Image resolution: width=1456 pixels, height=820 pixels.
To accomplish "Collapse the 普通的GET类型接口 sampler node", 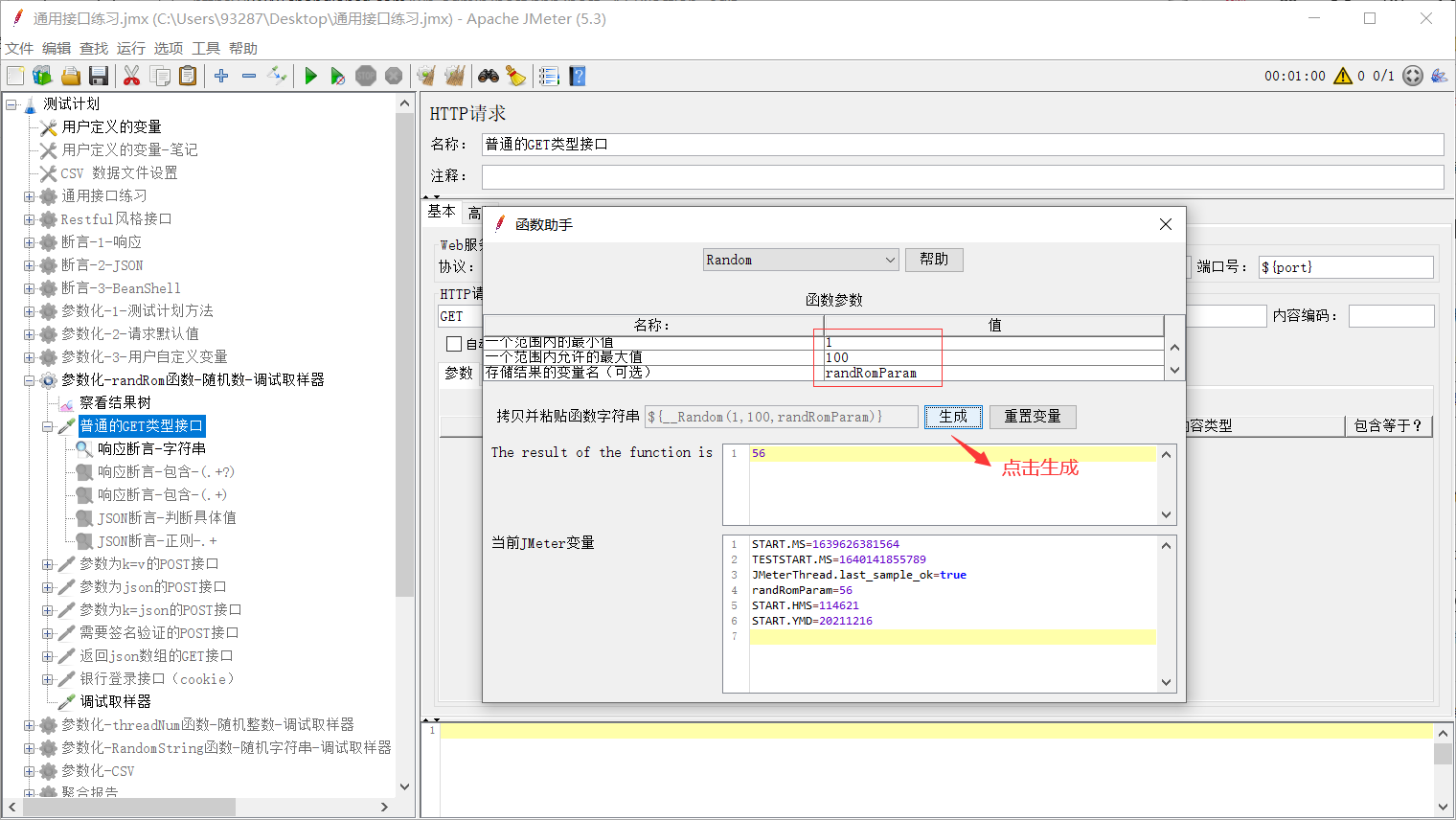I will (48, 426).
